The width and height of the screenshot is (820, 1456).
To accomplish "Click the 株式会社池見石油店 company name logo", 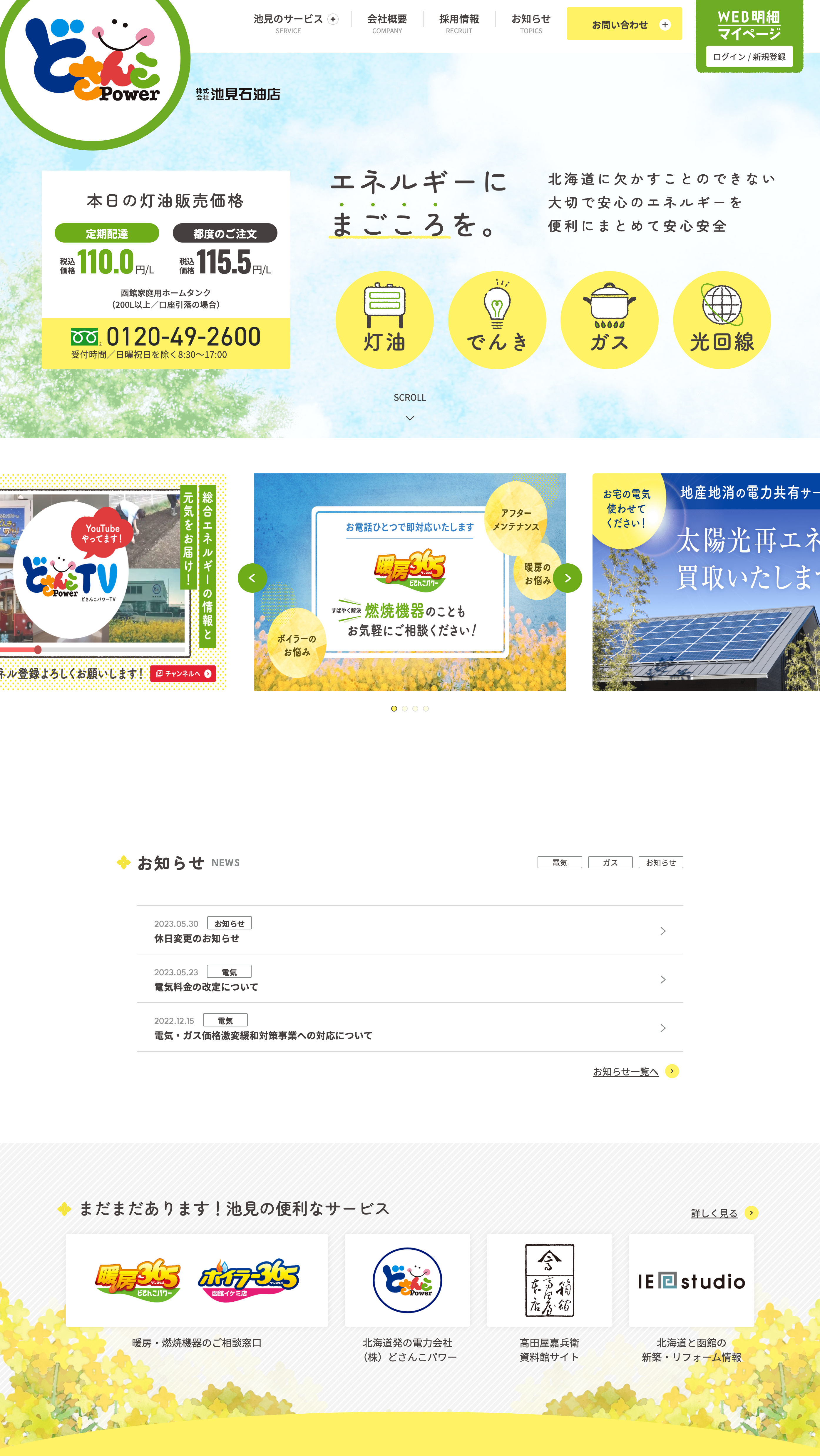I will [x=238, y=94].
